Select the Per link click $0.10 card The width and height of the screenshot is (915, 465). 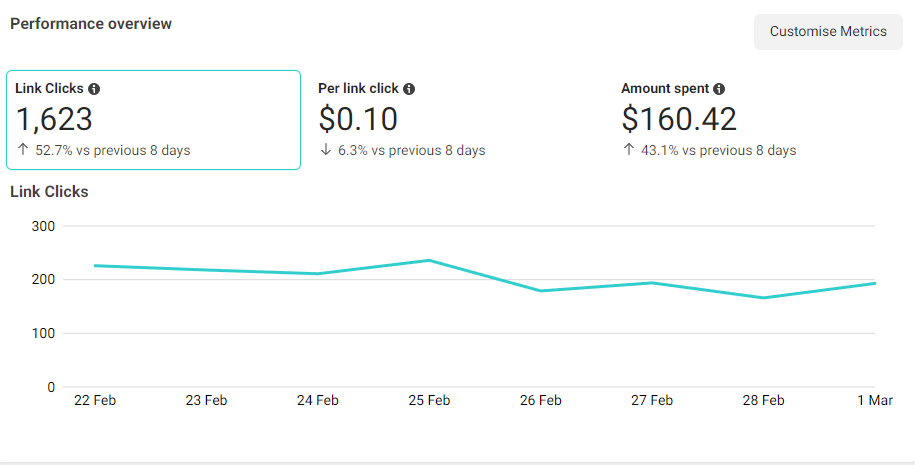(x=358, y=120)
